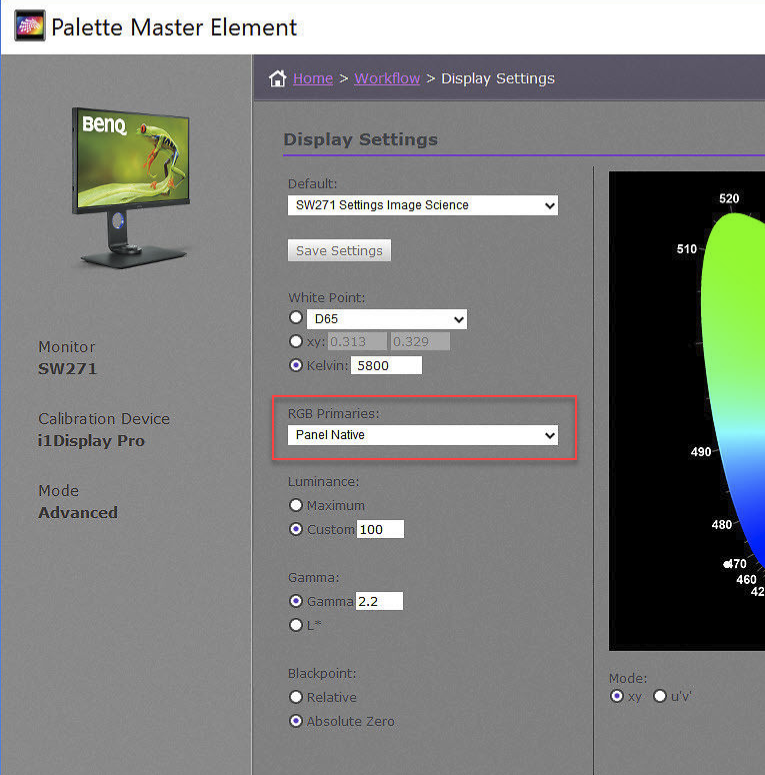Click the Display Settings breadcrumb text

[x=498, y=78]
